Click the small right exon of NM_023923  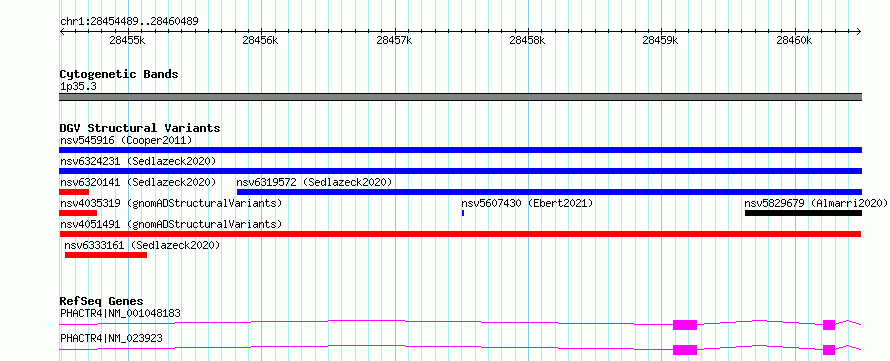pyautogui.click(x=829, y=350)
